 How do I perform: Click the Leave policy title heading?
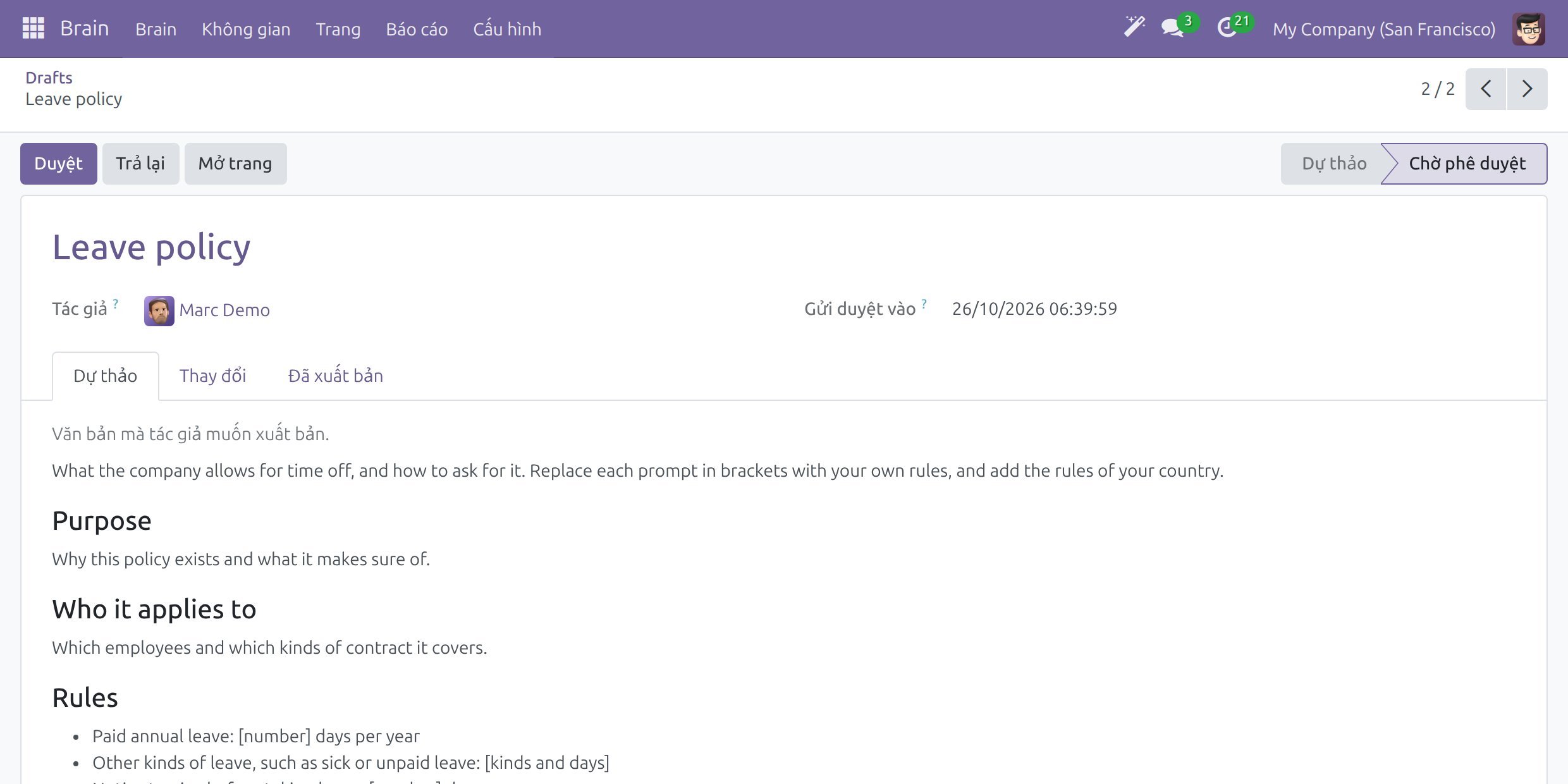tap(151, 247)
